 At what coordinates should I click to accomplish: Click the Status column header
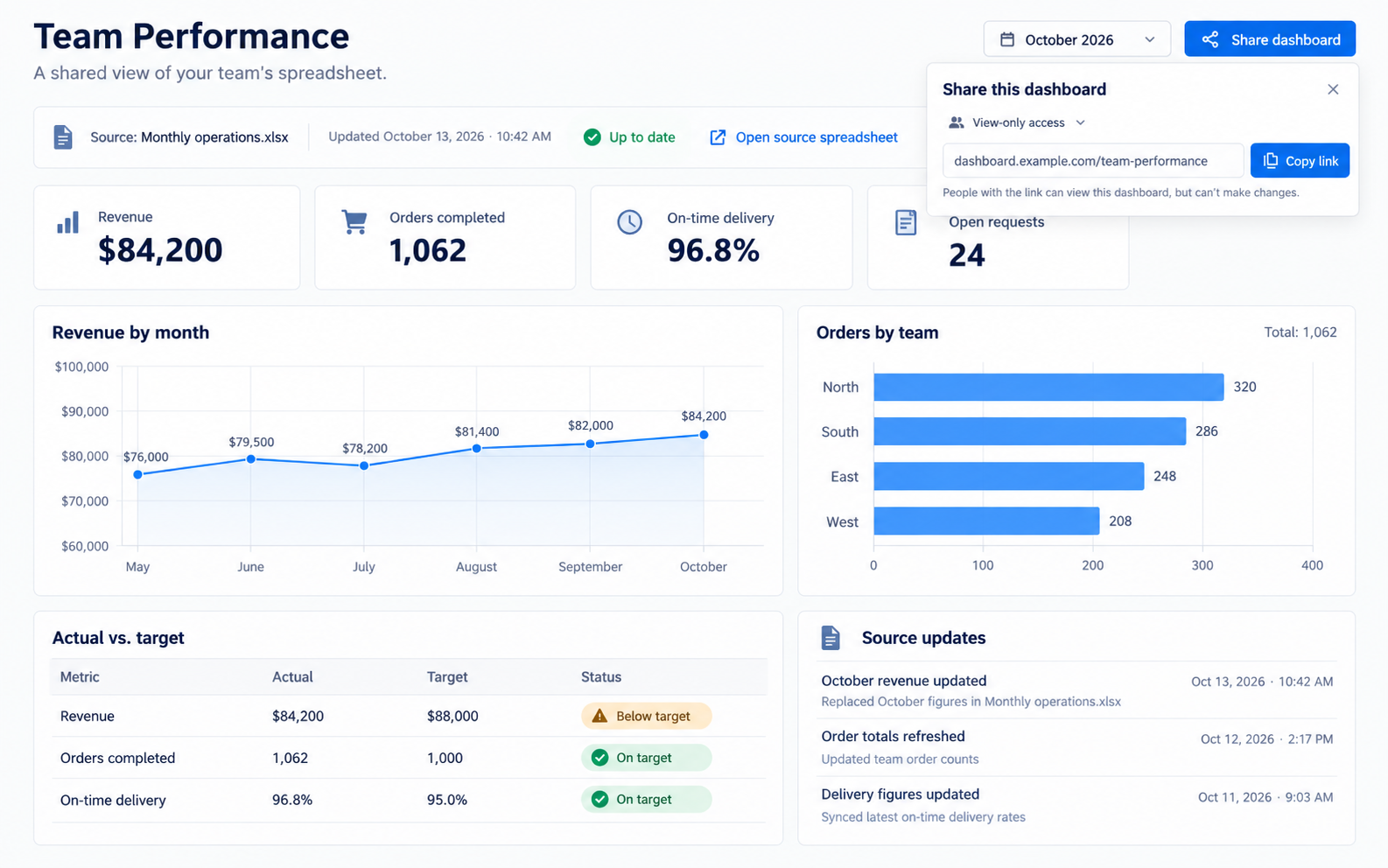tap(601, 677)
